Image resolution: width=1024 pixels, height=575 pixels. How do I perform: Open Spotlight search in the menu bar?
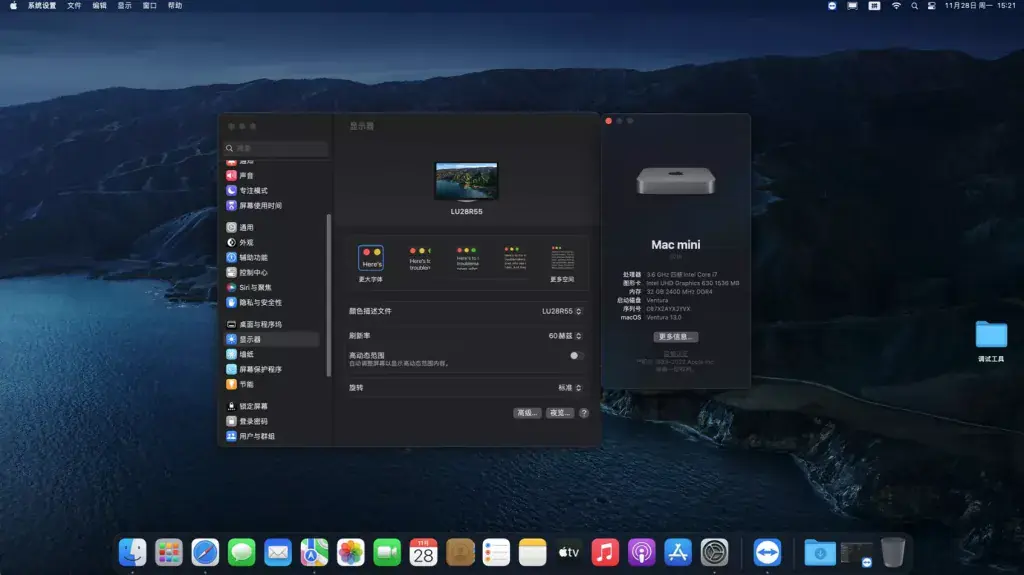click(x=914, y=6)
